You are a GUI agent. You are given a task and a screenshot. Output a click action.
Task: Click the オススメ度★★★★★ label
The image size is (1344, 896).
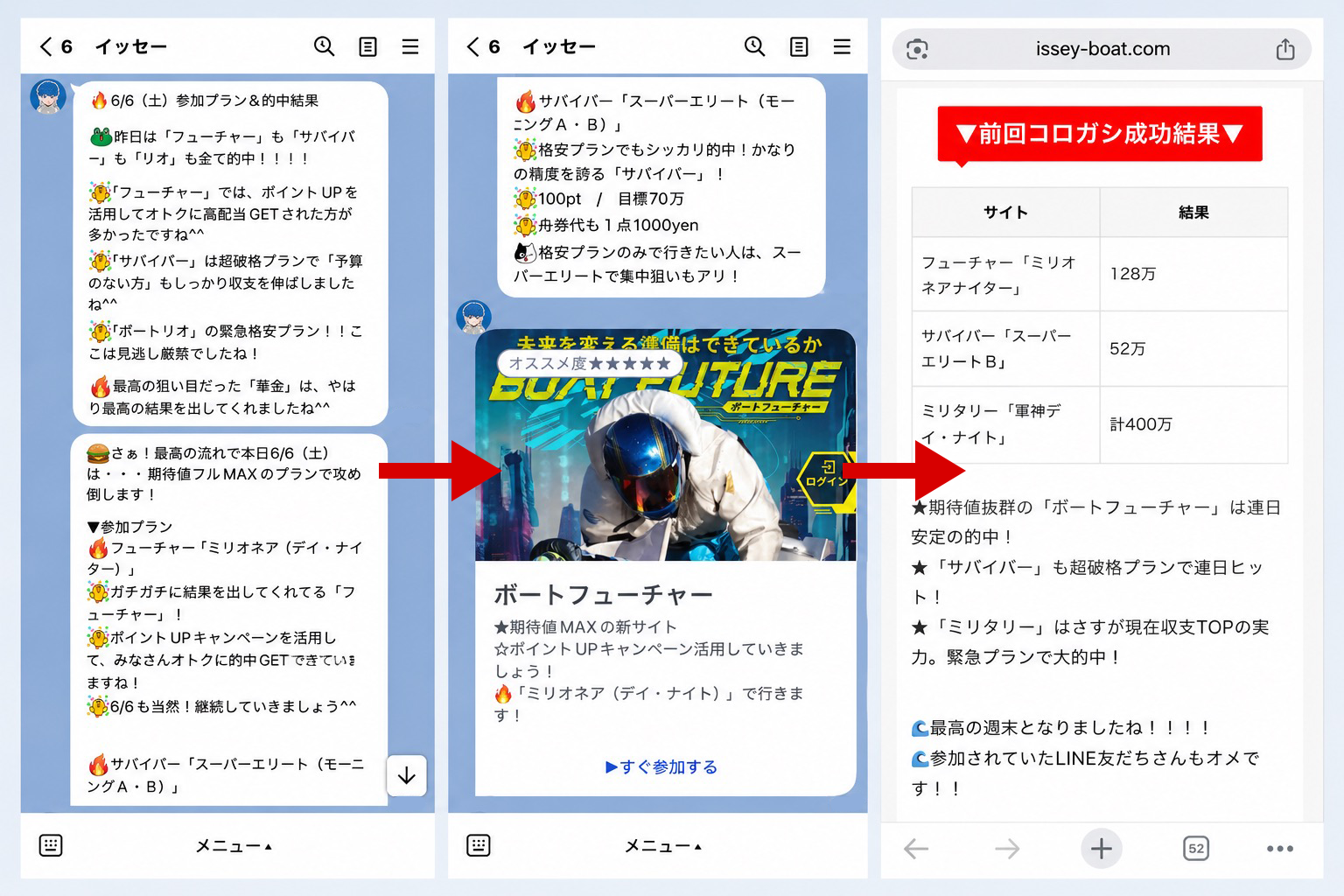click(x=590, y=363)
